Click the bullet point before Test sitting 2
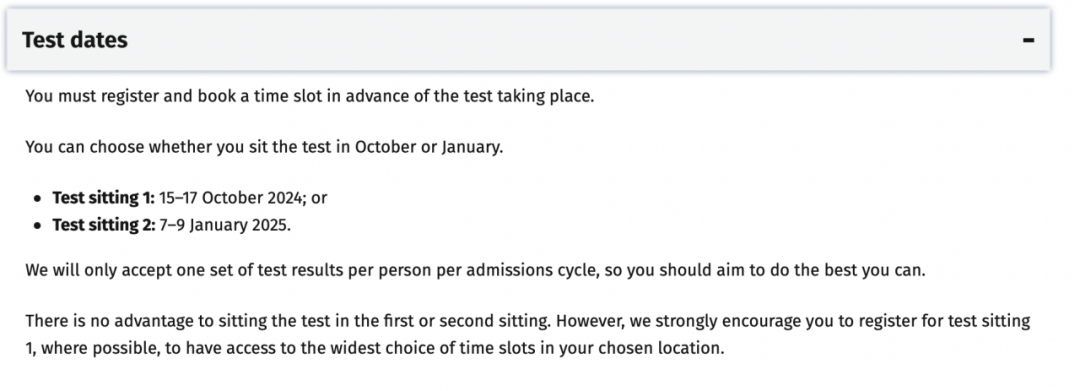This screenshot has width=1080, height=391. coord(37,226)
